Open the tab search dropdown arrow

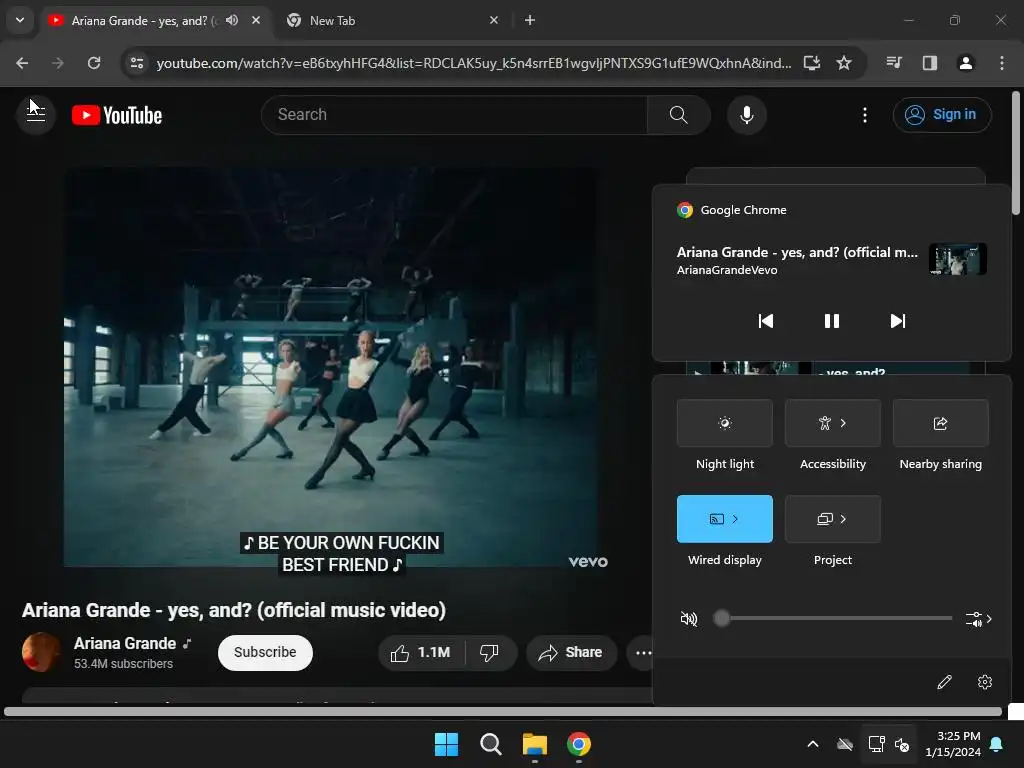20,20
